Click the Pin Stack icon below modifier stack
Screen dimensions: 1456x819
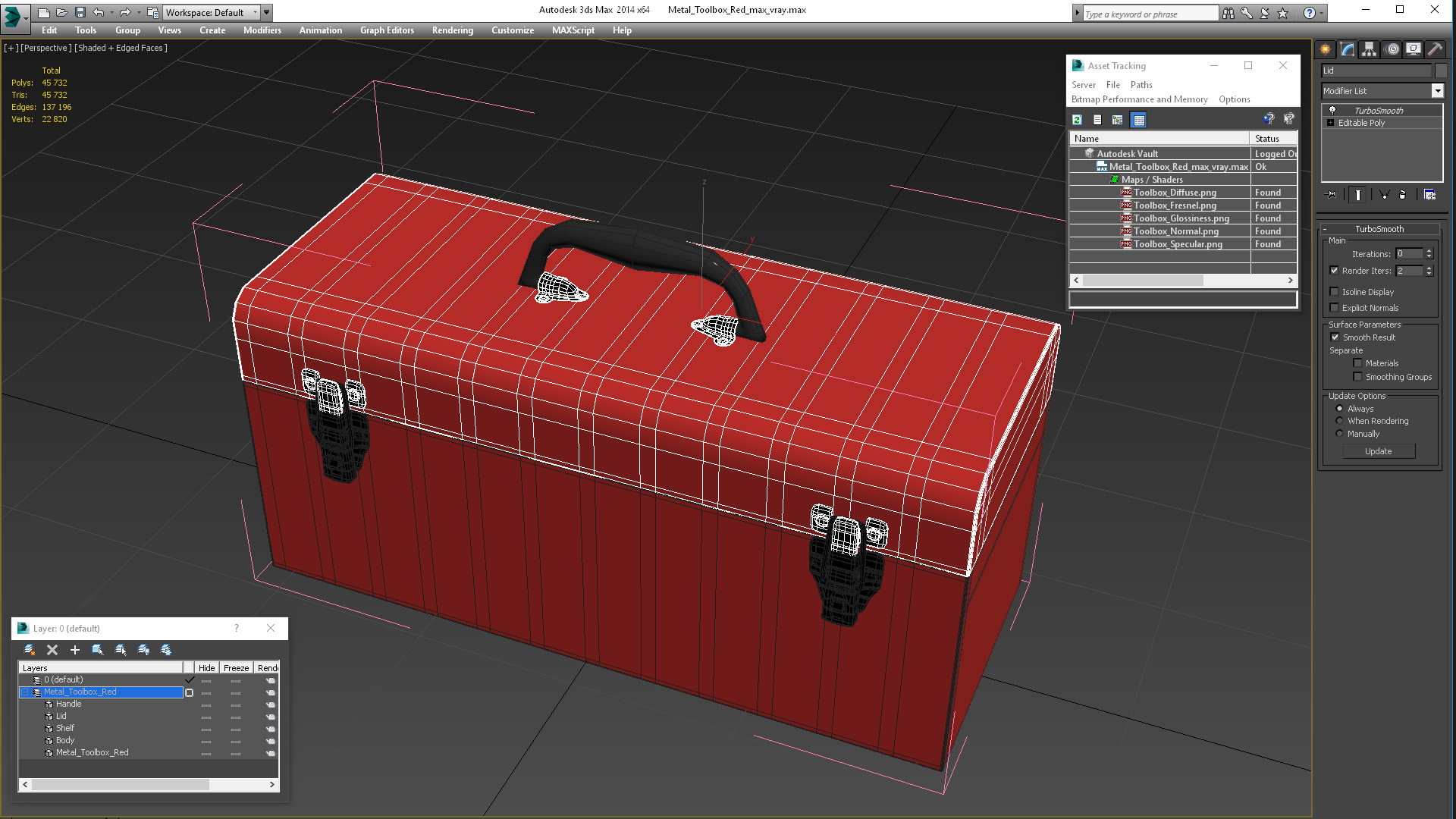point(1331,195)
